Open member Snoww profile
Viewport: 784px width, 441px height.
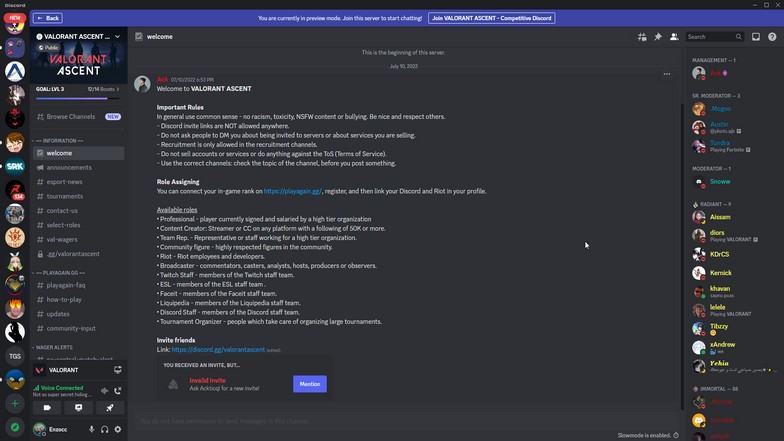[731, 182]
